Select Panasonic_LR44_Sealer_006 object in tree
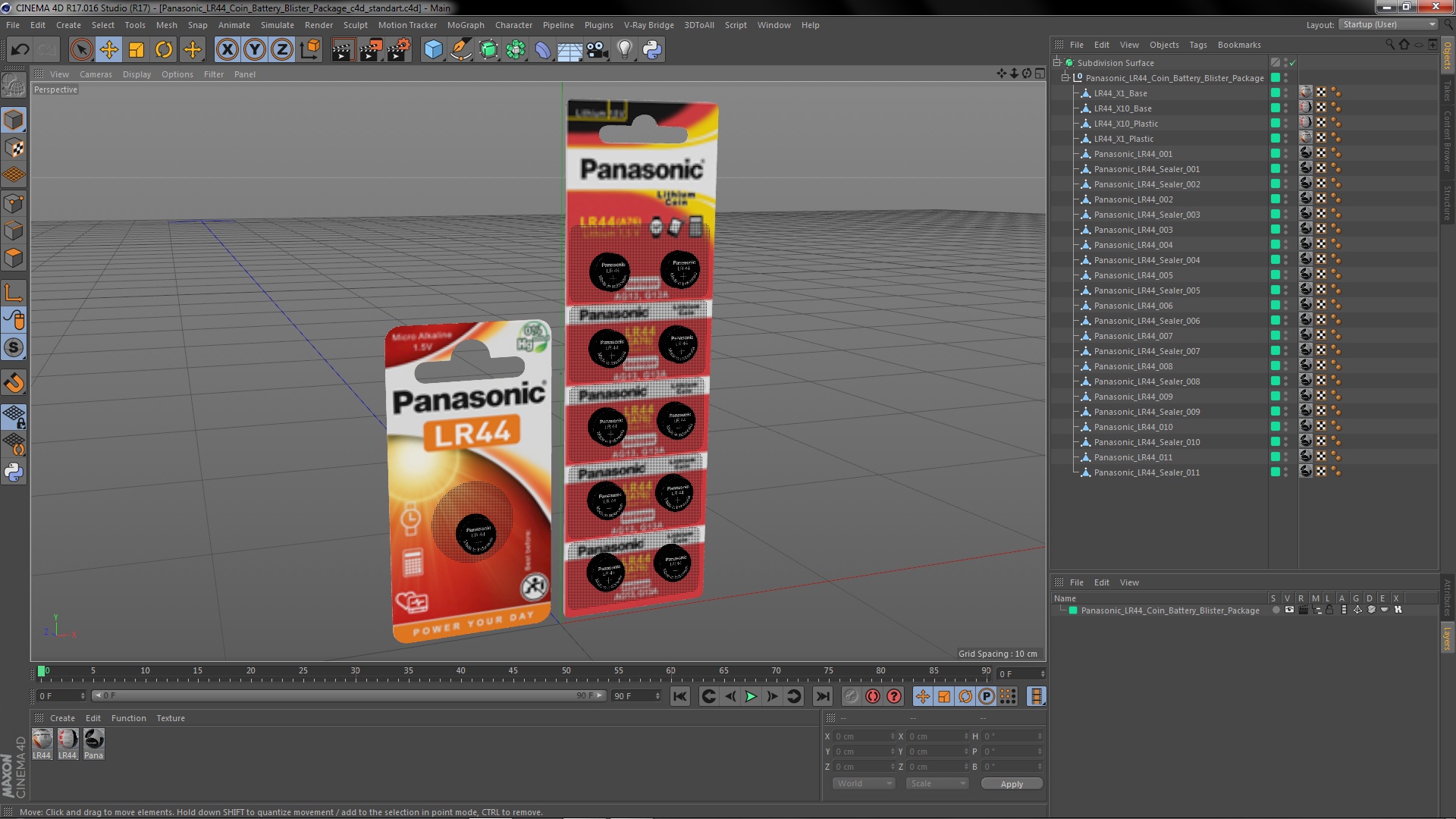1456x819 pixels. click(1147, 321)
